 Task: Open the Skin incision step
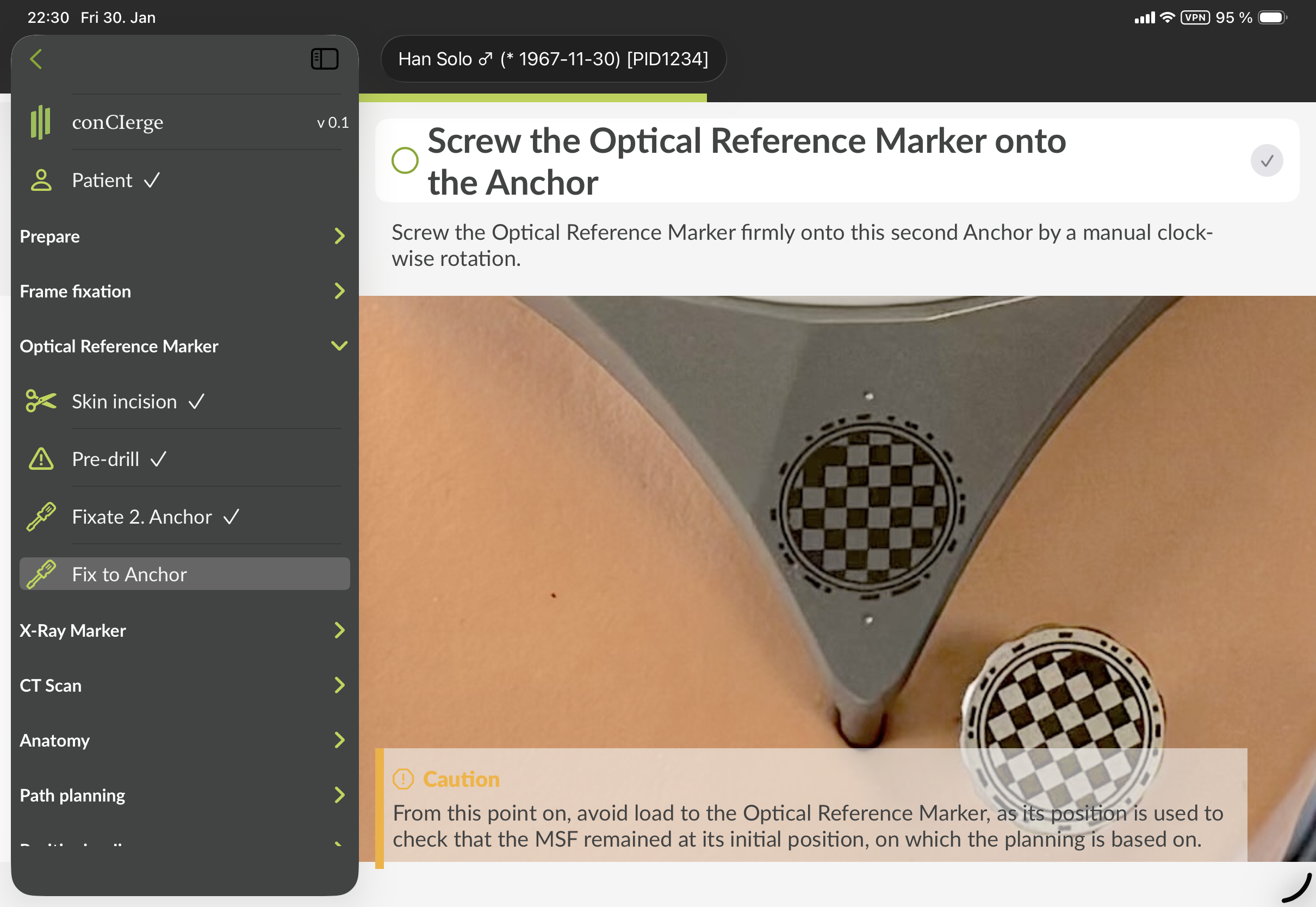pyautogui.click(x=185, y=401)
